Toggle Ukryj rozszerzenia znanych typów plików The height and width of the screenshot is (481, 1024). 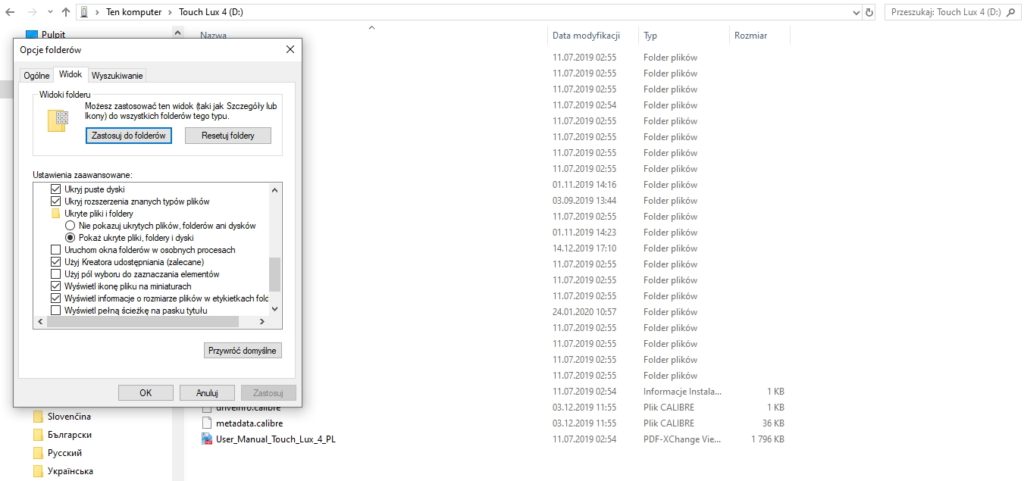(x=56, y=202)
